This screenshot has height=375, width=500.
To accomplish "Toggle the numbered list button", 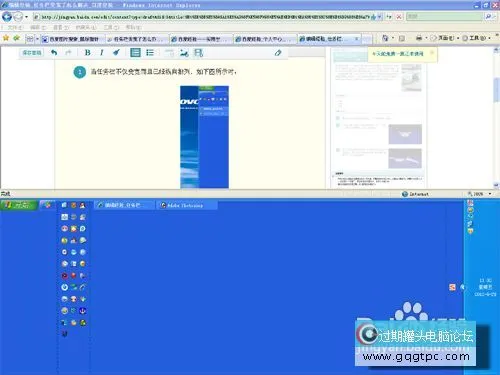I will 135,52.
